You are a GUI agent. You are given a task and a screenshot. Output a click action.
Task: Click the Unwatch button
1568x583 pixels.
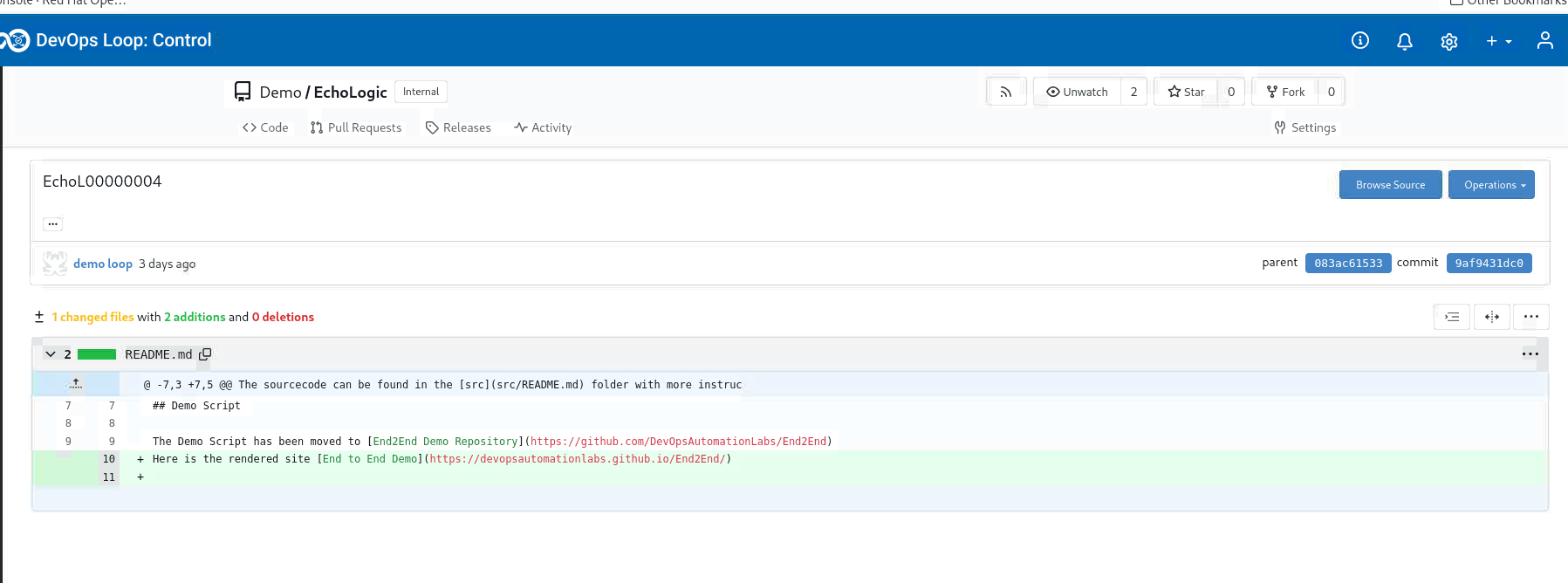(1077, 92)
